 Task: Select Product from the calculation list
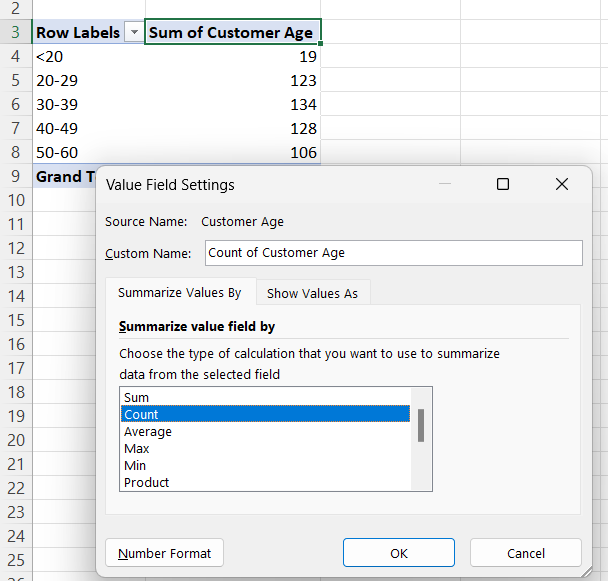[146, 483]
